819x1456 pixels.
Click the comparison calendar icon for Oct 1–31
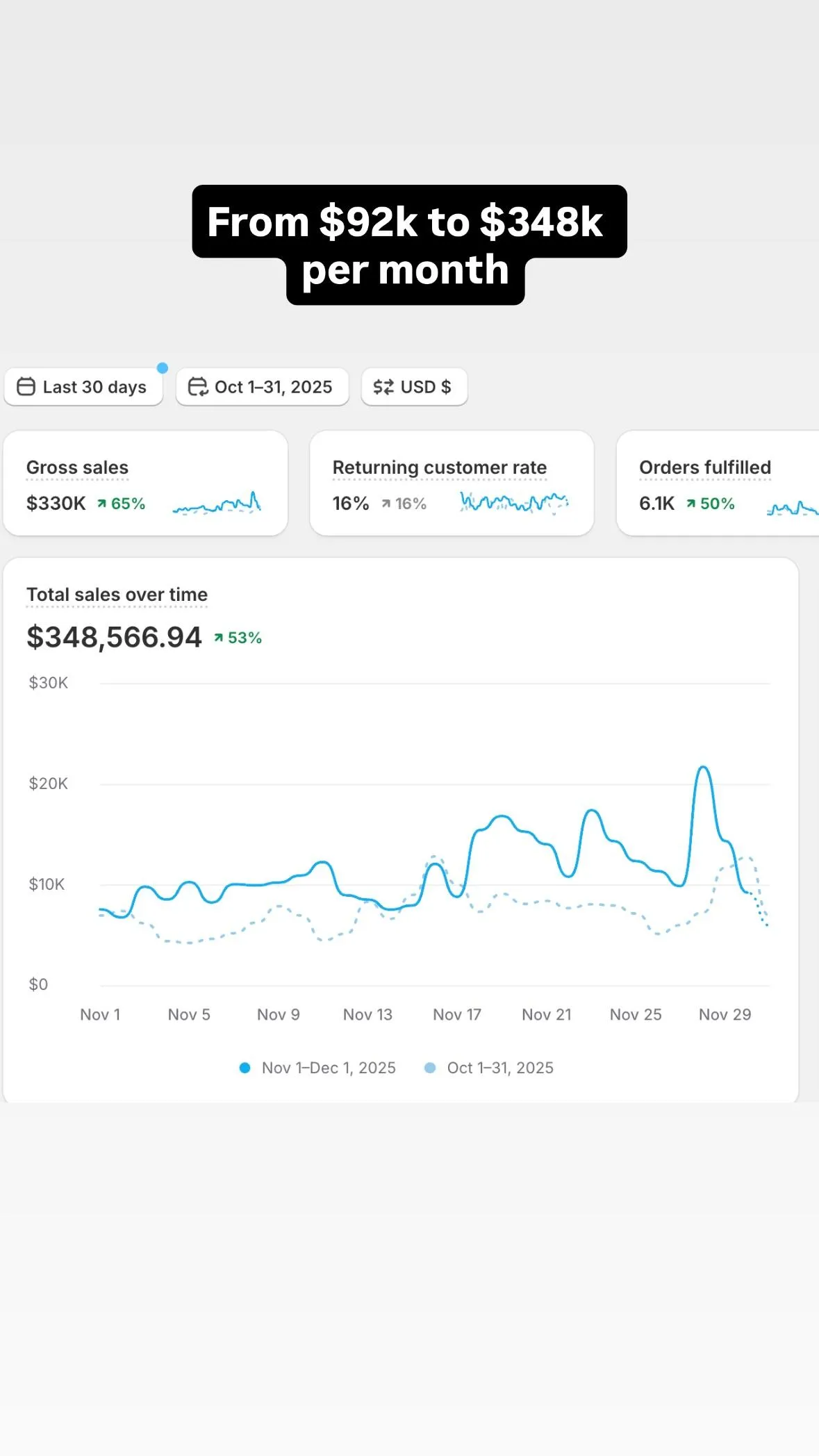[197, 386]
